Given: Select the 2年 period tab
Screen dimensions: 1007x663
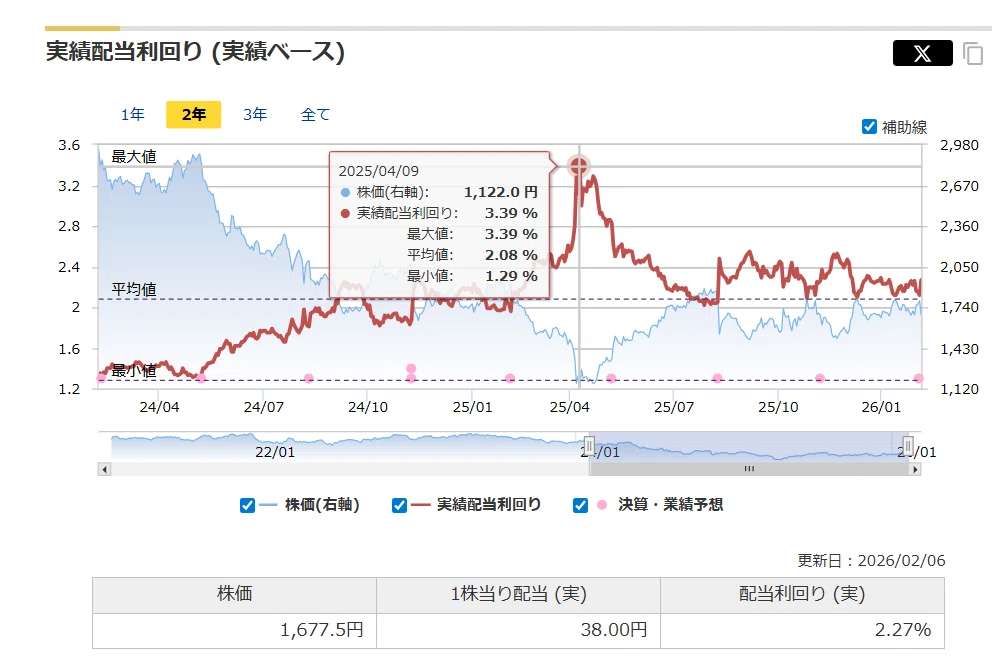Looking at the screenshot, I should (193, 114).
